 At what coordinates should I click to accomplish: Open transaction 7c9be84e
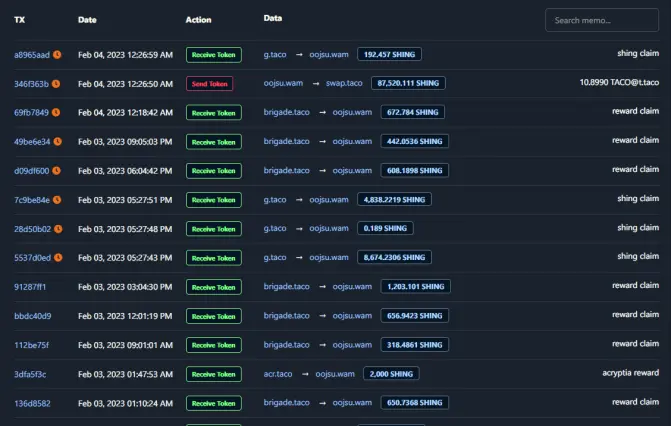coord(32,200)
